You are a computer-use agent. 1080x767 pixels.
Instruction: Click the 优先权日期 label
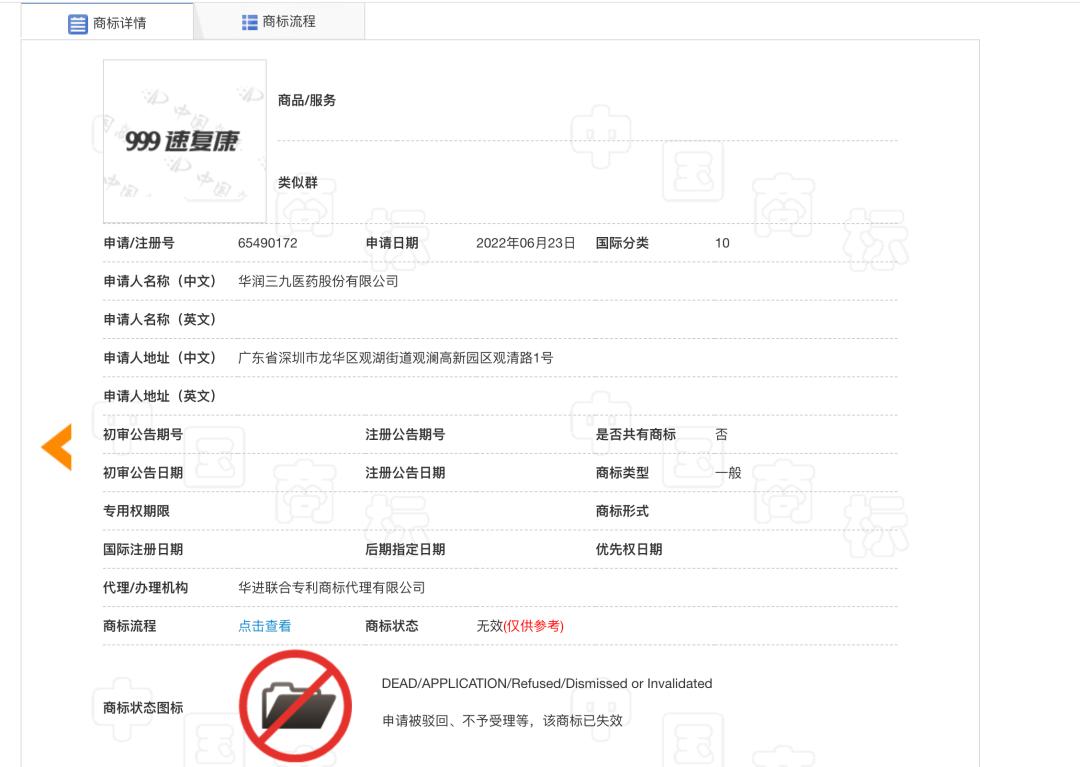[x=629, y=549]
